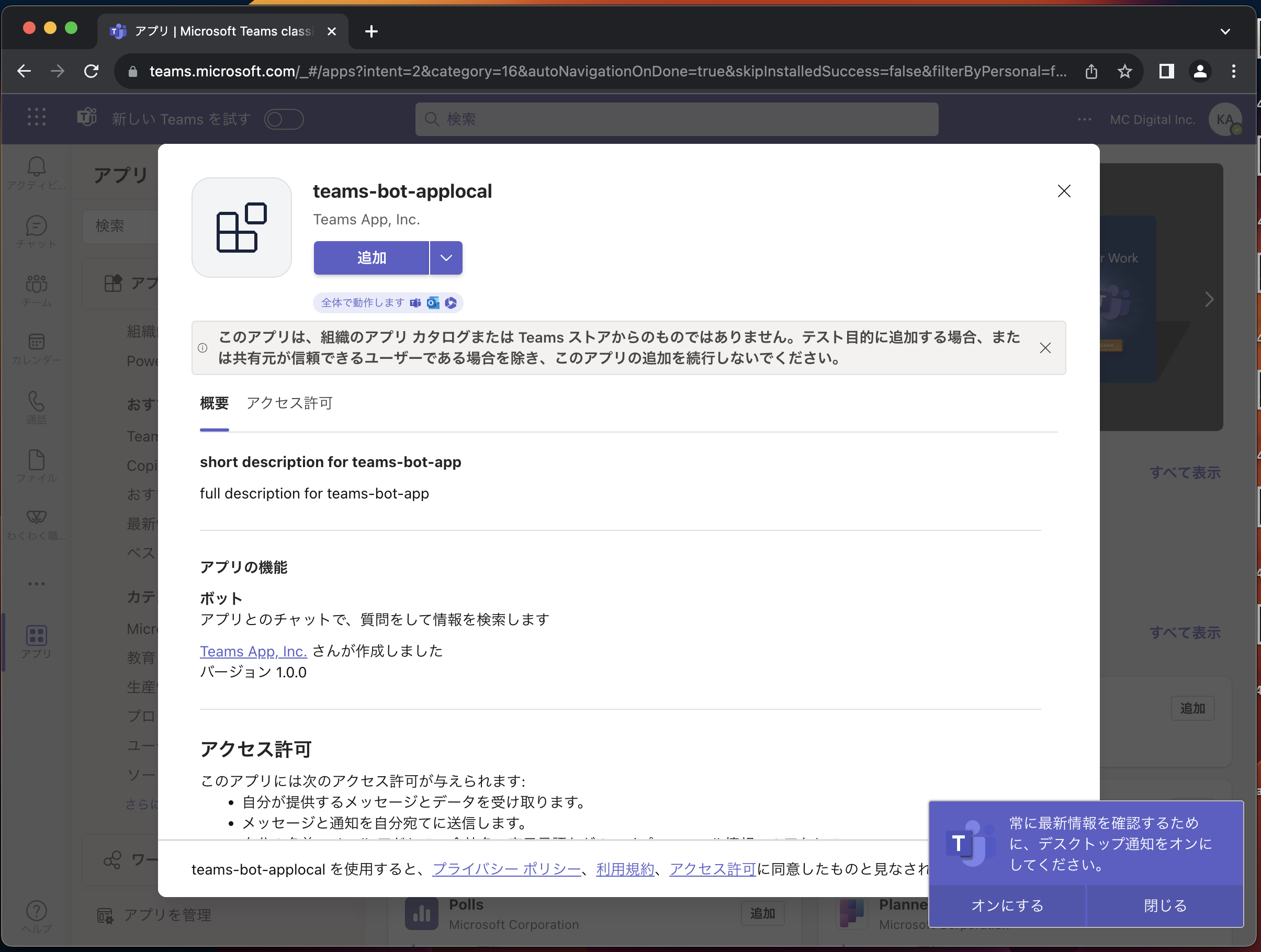Click the info icon in warning banner
This screenshot has width=1261, height=952.
202,348
